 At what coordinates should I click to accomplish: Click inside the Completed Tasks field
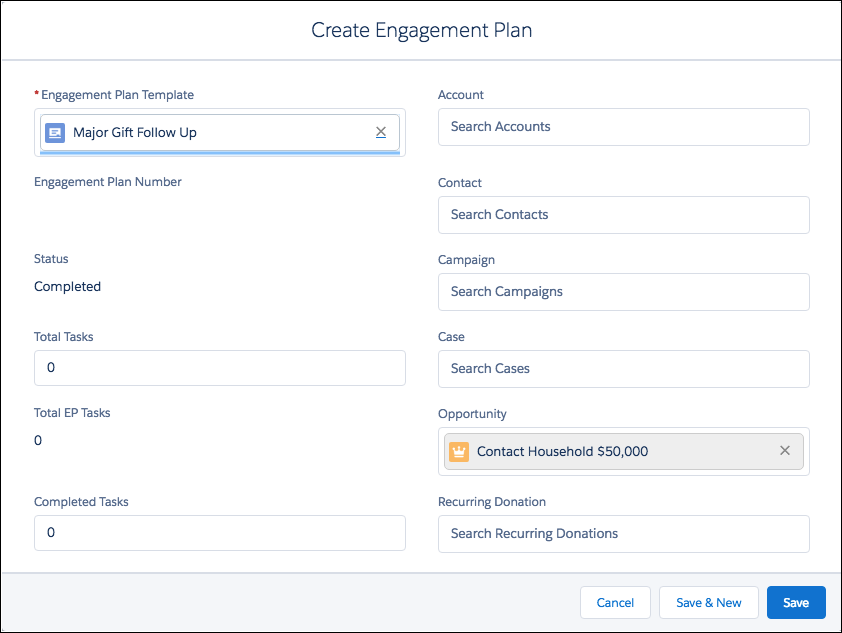click(219, 533)
